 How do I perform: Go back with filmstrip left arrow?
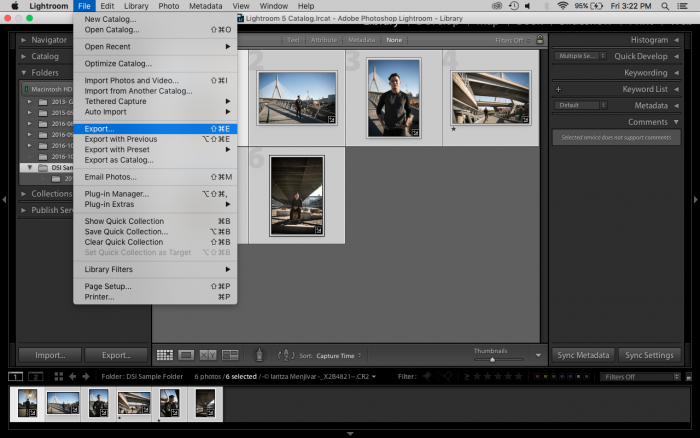pos(72,376)
